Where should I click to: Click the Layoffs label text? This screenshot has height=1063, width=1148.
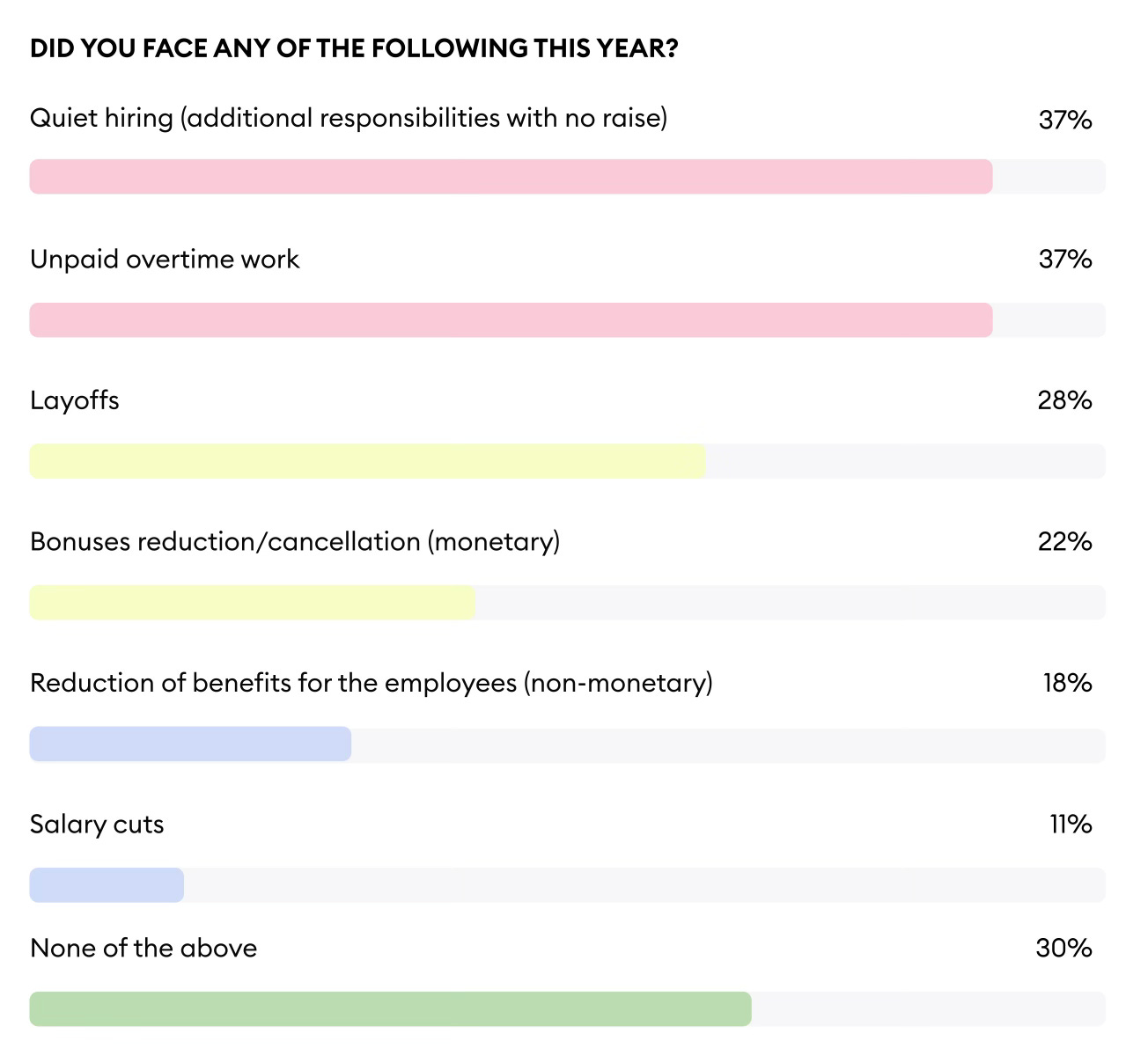click(x=75, y=400)
